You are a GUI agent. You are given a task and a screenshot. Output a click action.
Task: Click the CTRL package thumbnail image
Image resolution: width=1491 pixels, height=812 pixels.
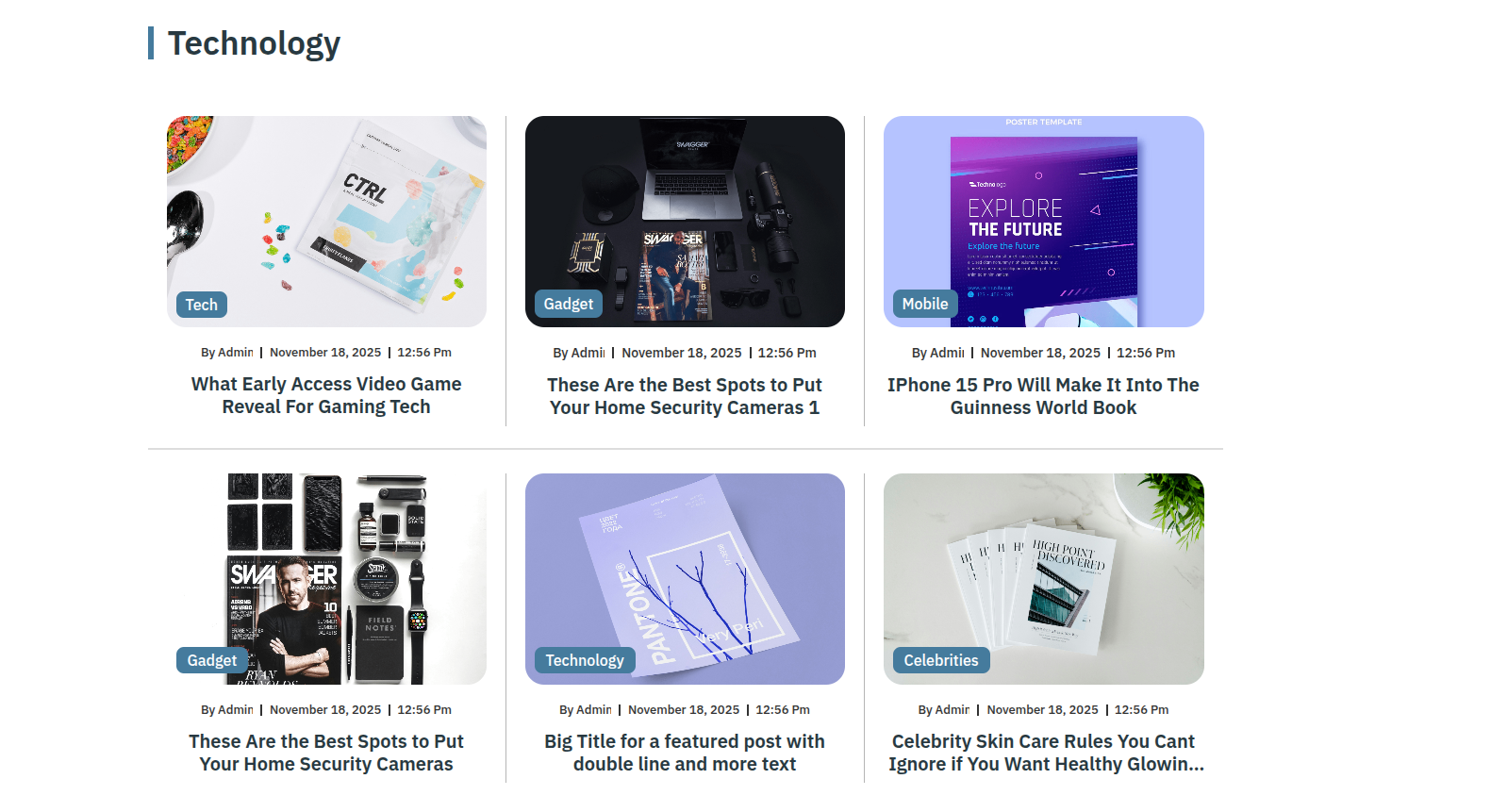point(326,222)
